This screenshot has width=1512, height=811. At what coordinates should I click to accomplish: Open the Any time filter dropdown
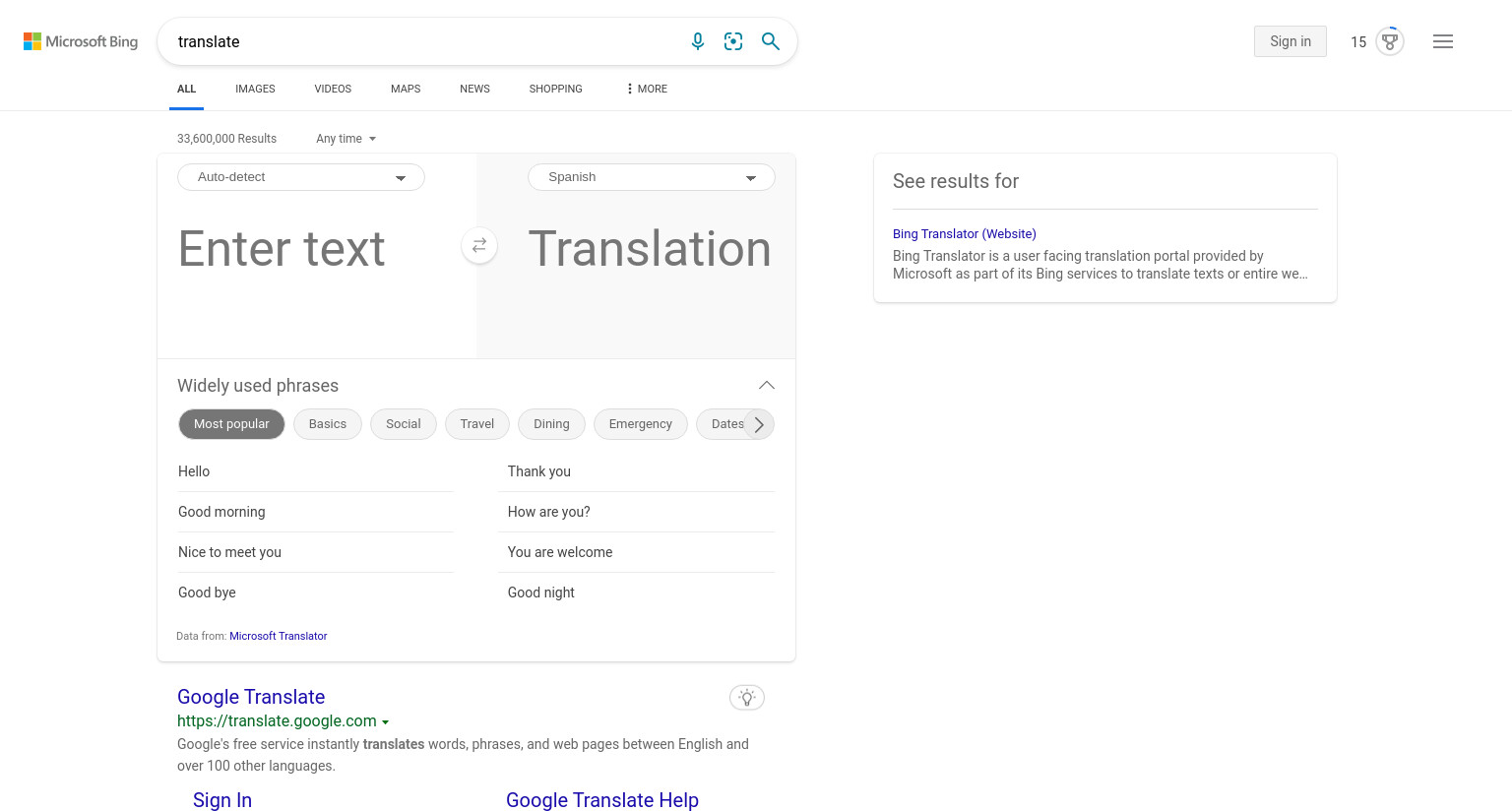pyautogui.click(x=346, y=139)
